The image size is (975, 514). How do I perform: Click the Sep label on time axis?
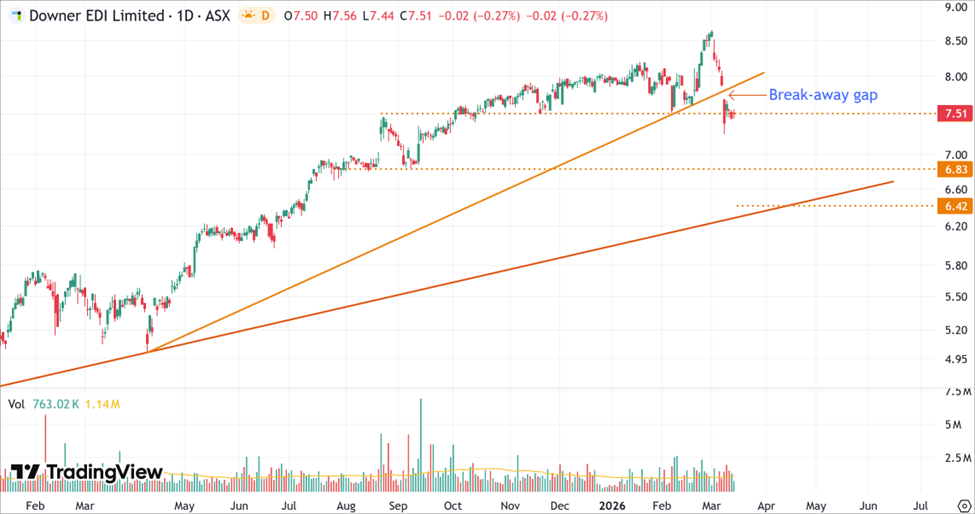399,505
